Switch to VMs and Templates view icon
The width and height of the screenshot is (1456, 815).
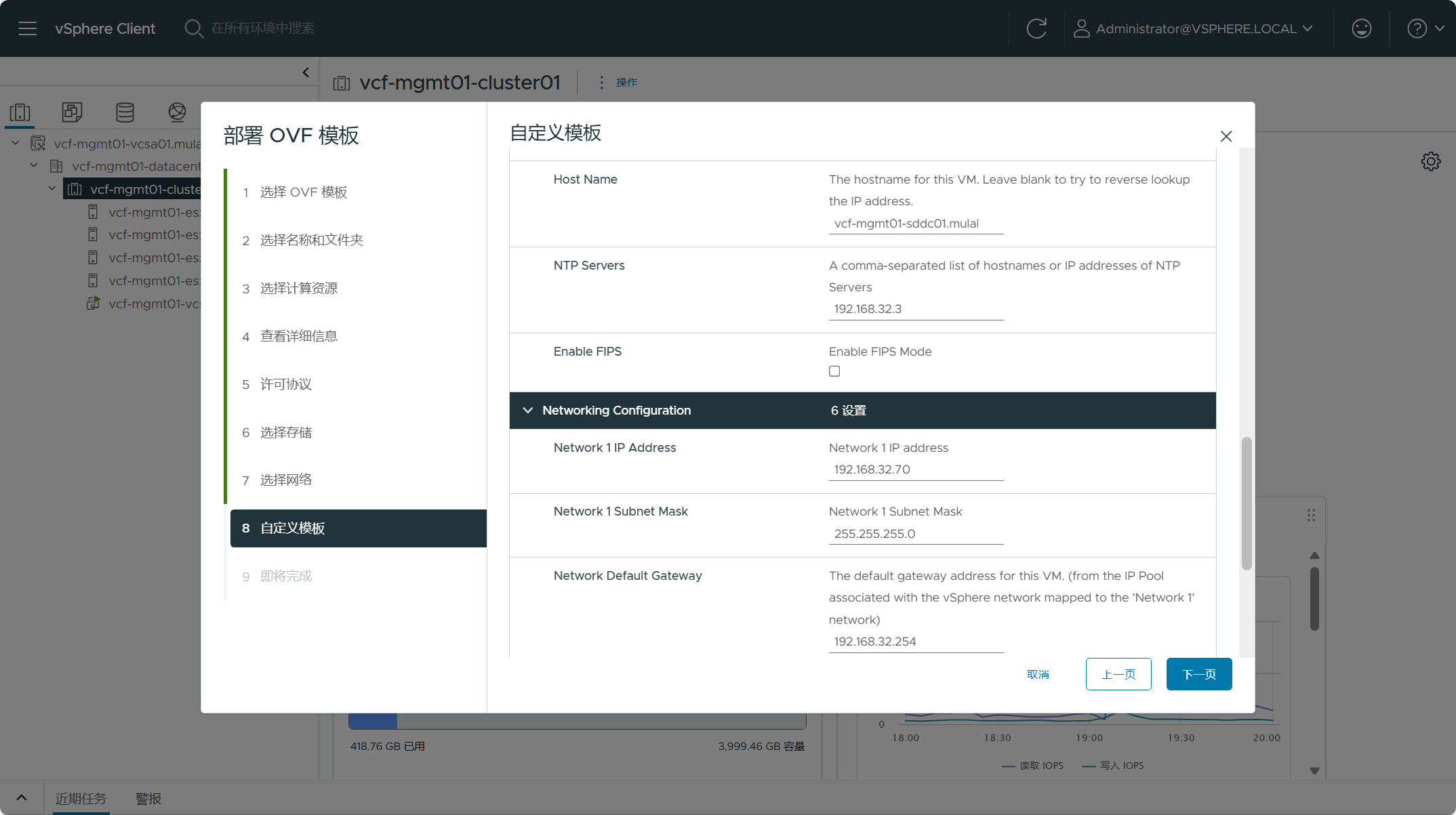tap(72, 112)
